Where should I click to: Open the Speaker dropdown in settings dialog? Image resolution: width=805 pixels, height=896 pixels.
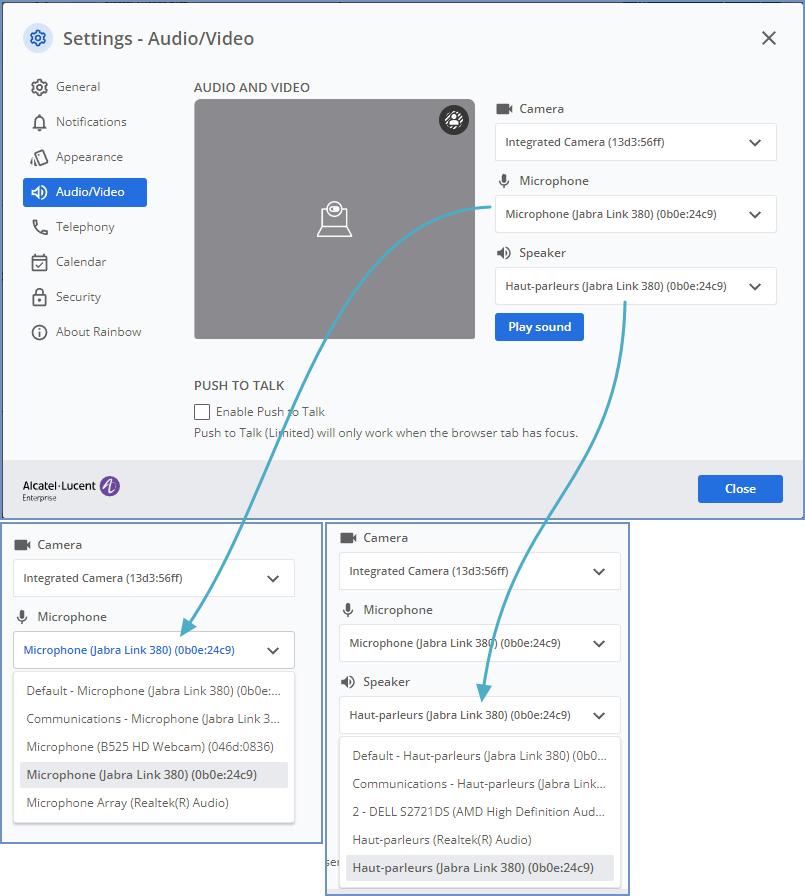(x=635, y=286)
